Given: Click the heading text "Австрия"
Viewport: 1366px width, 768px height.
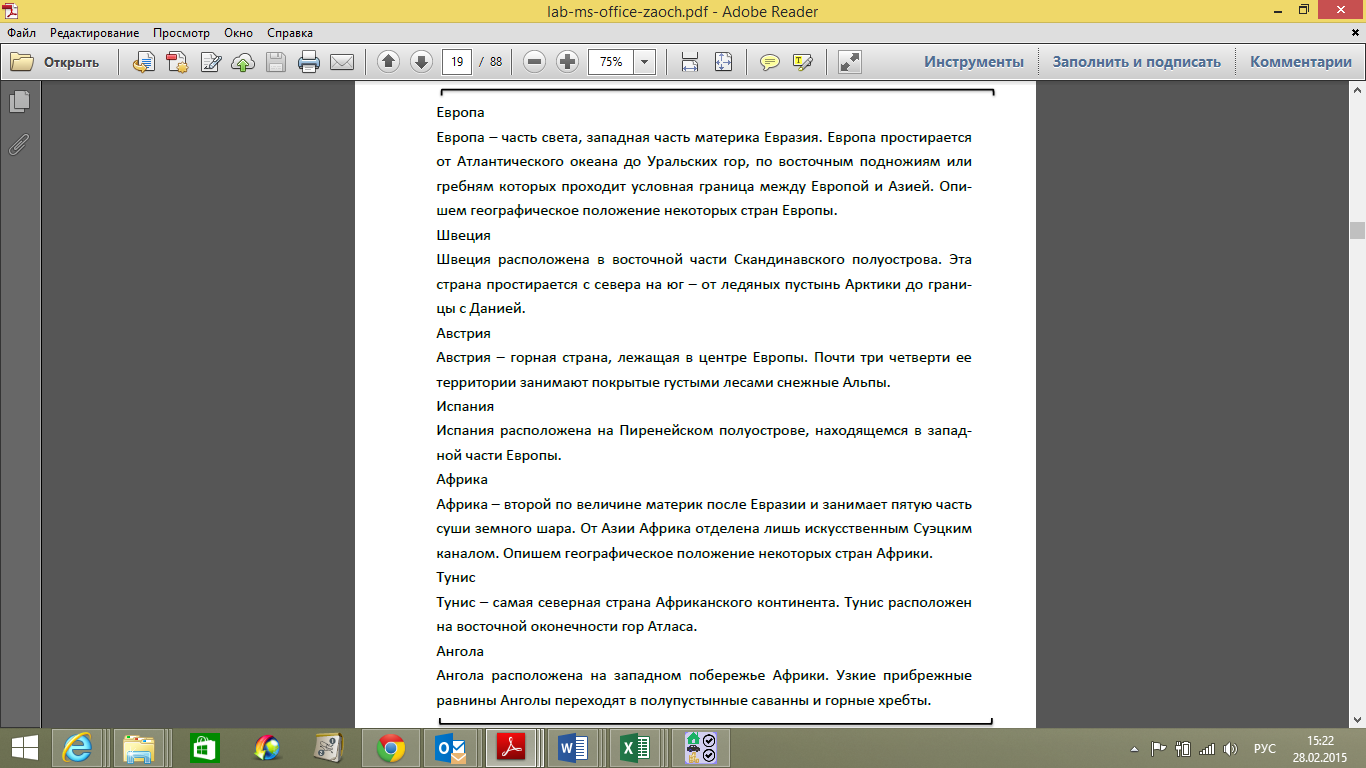Looking at the screenshot, I should 463,333.
